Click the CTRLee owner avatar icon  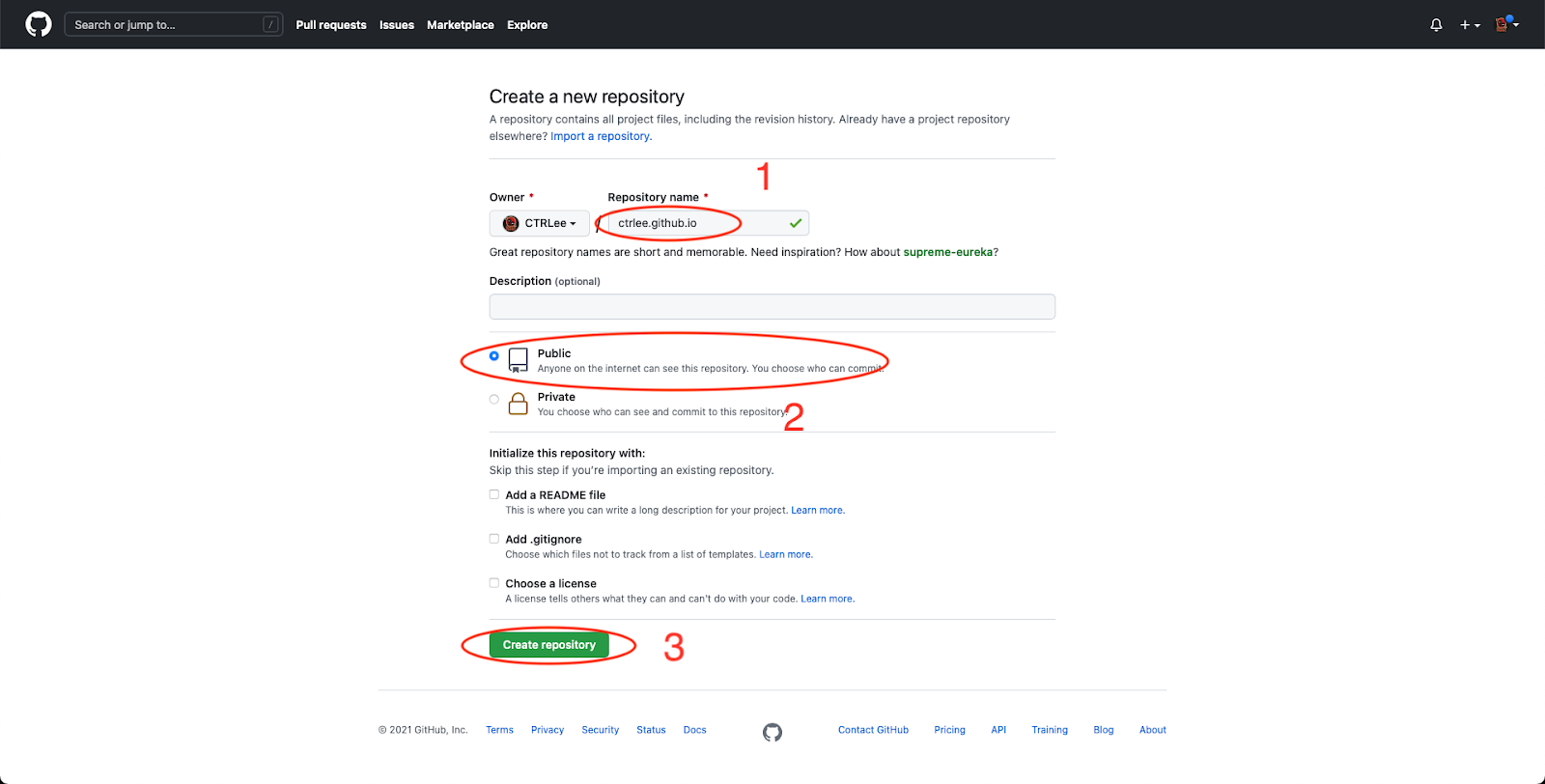pos(511,223)
